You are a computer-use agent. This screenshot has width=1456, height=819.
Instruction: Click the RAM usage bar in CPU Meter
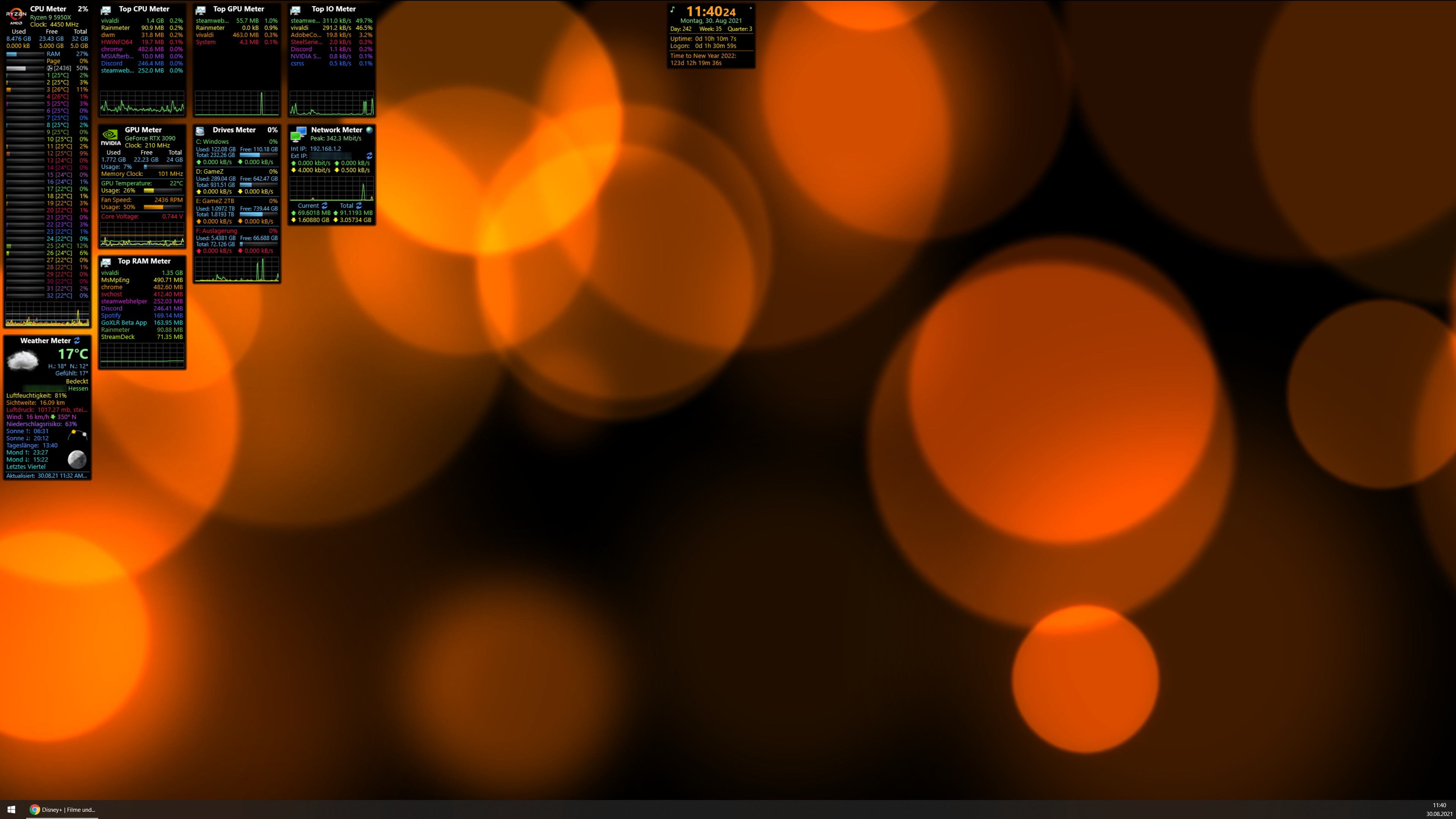click(x=25, y=54)
